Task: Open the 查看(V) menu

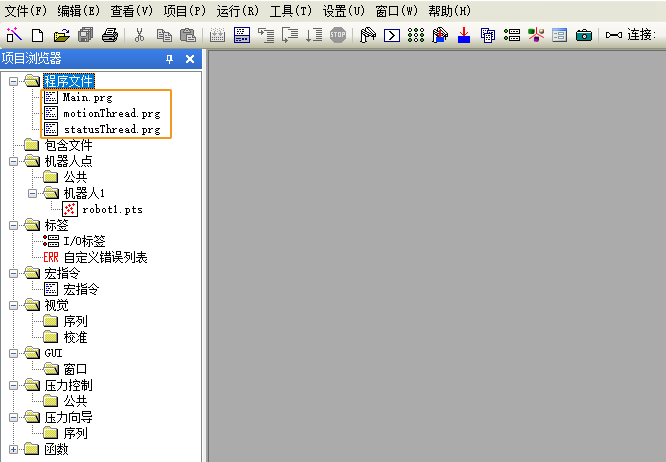Action: [132, 11]
